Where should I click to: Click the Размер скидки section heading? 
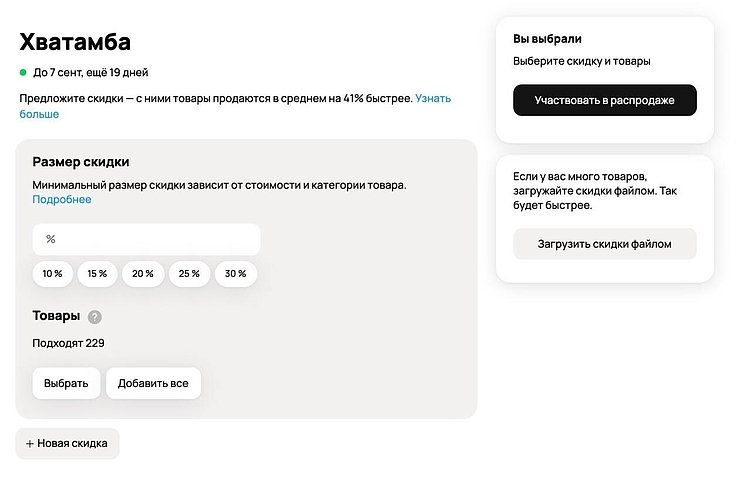pyautogui.click(x=81, y=162)
